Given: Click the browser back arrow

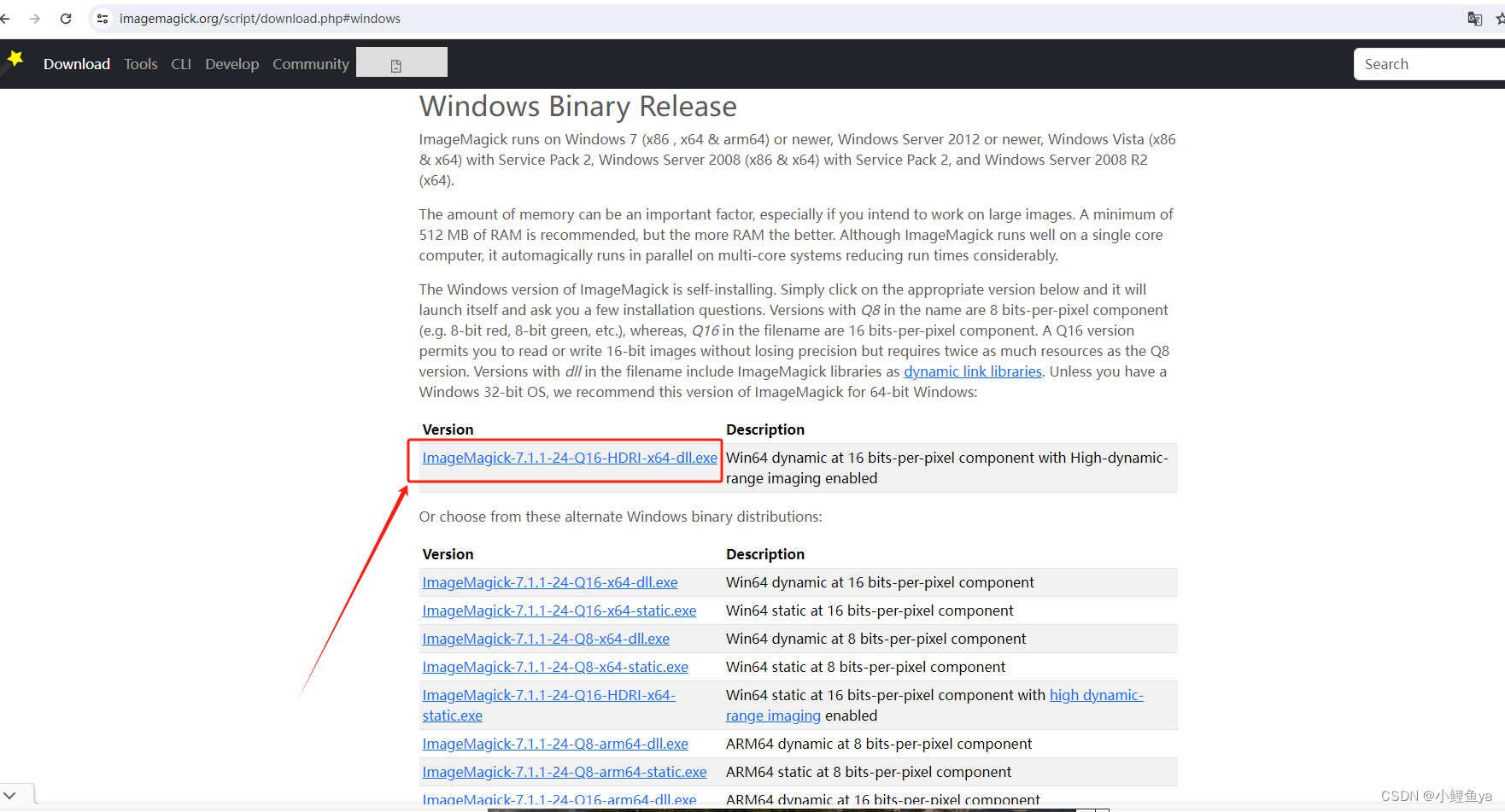Looking at the screenshot, I should 5,19.
